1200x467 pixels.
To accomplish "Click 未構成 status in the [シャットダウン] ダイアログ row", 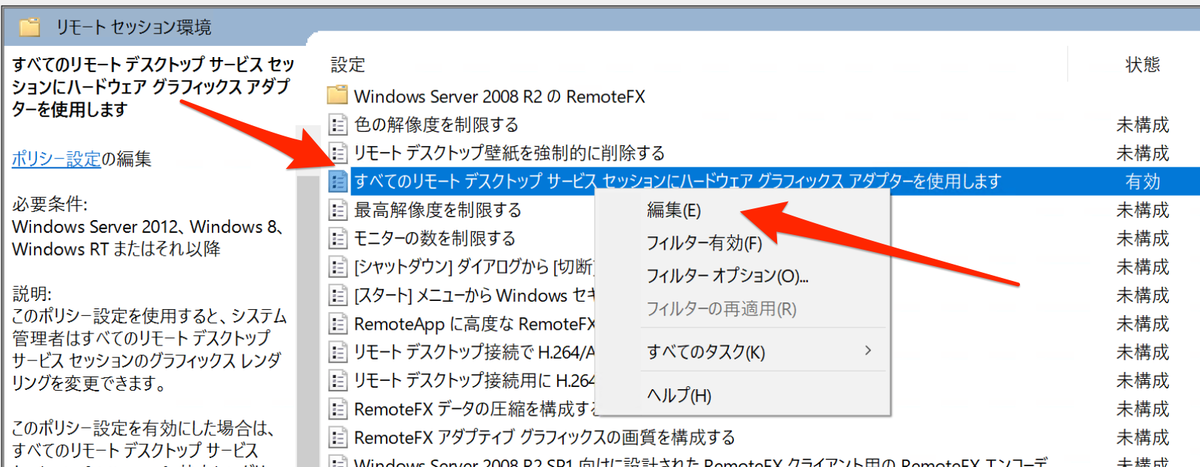I will [x=1143, y=267].
